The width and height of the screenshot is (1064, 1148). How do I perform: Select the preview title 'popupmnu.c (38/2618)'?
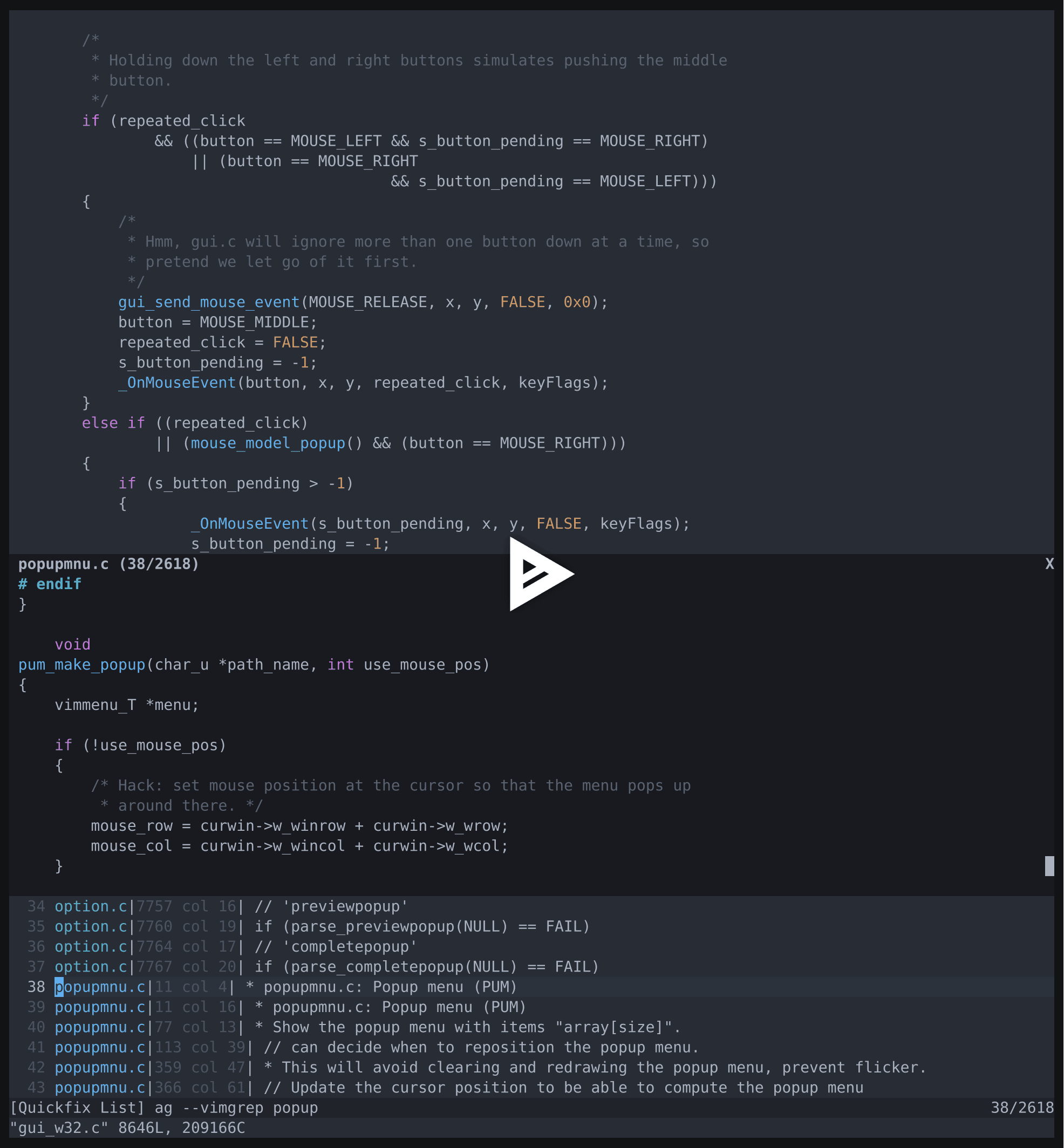(109, 564)
